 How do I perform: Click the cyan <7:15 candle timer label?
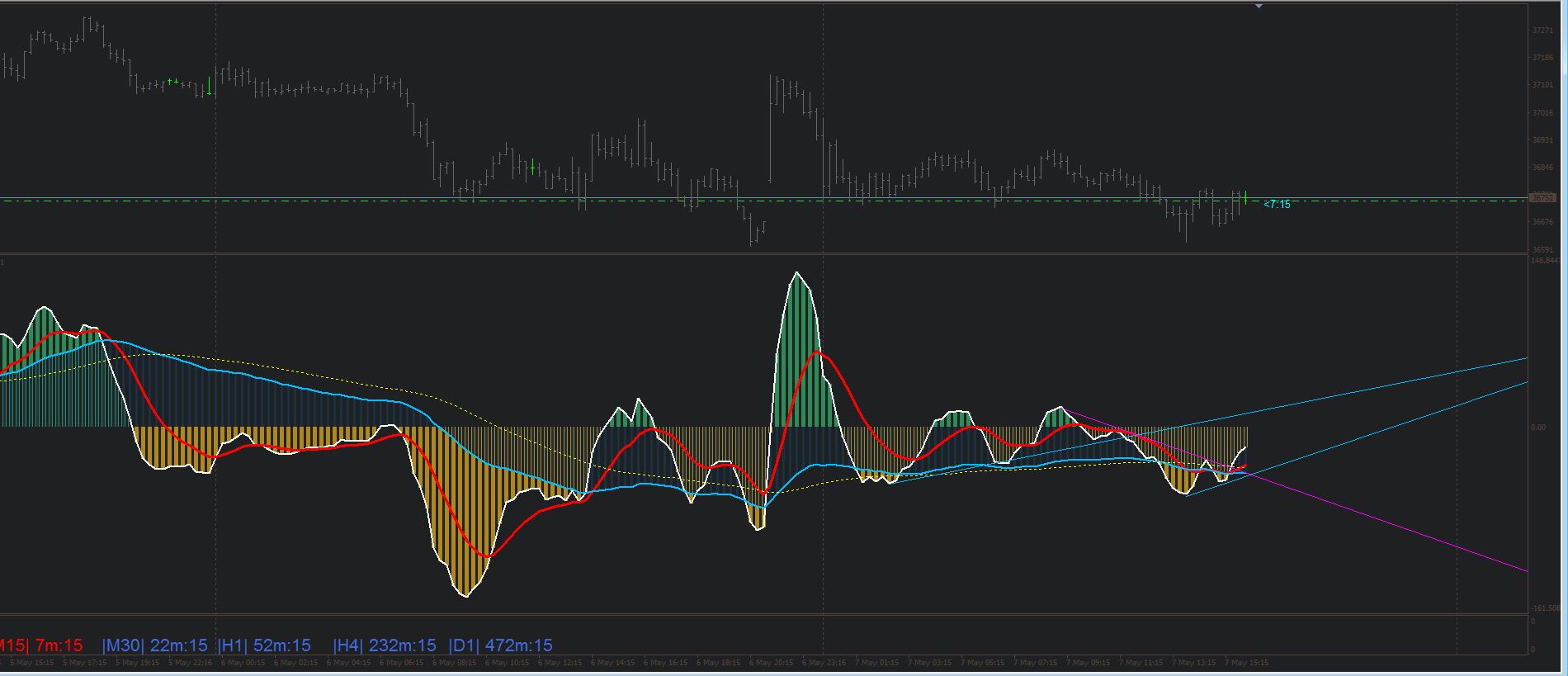point(1277,204)
